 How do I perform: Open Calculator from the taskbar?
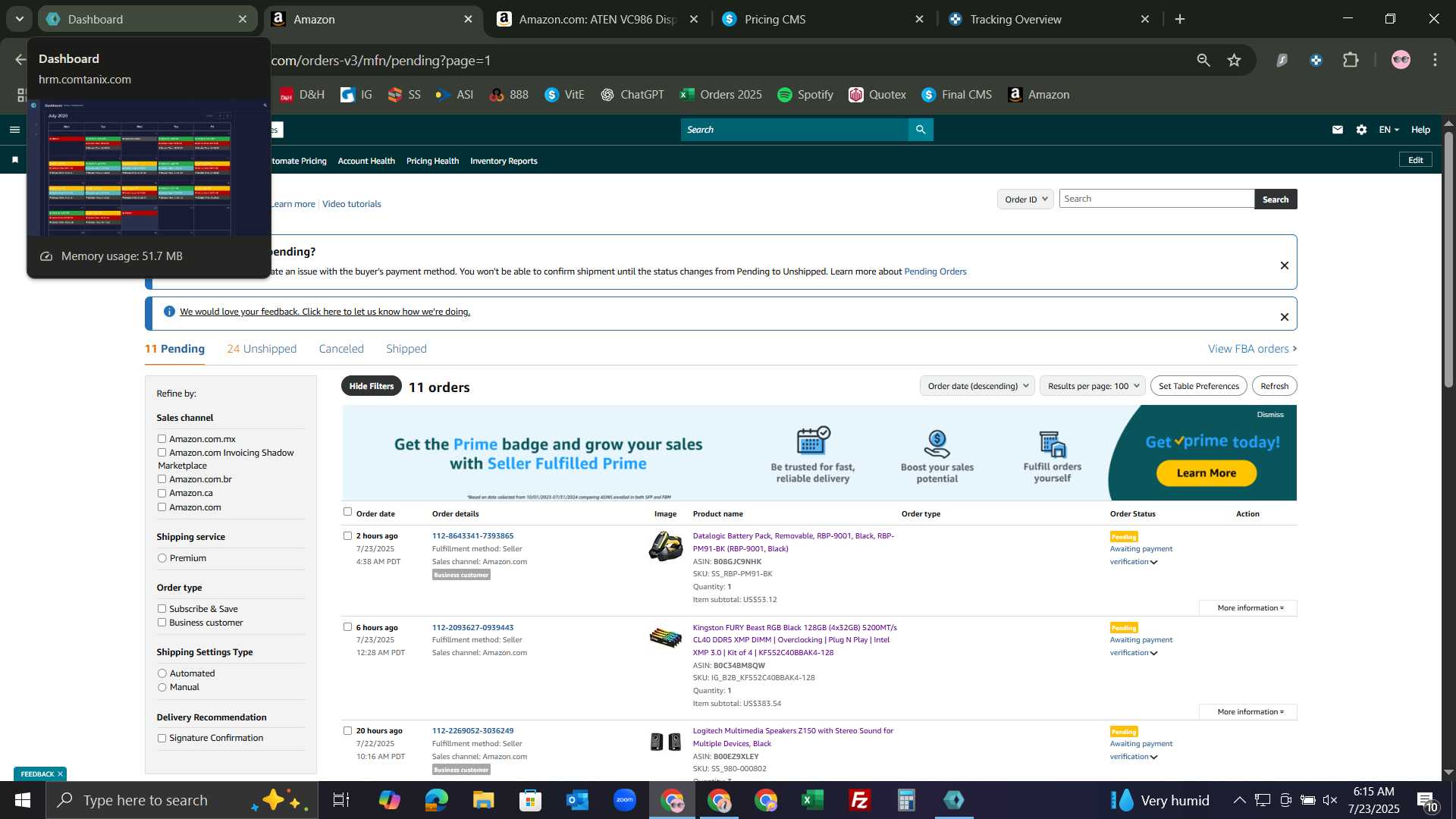(x=907, y=800)
